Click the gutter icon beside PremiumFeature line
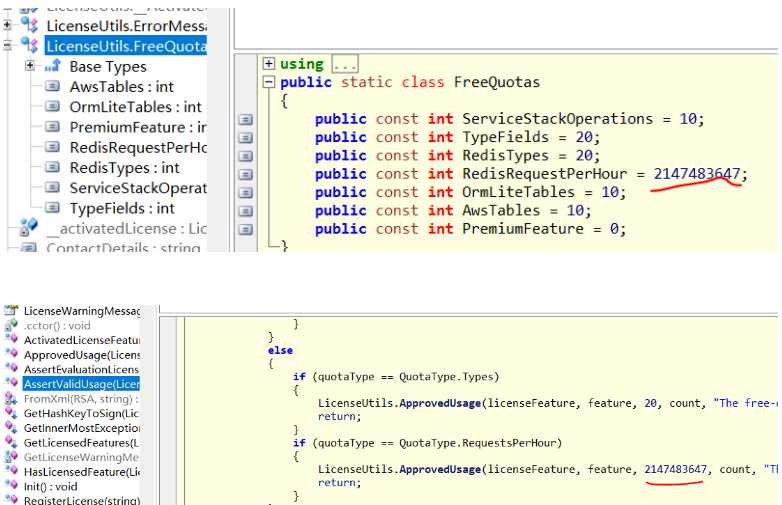 [x=245, y=229]
